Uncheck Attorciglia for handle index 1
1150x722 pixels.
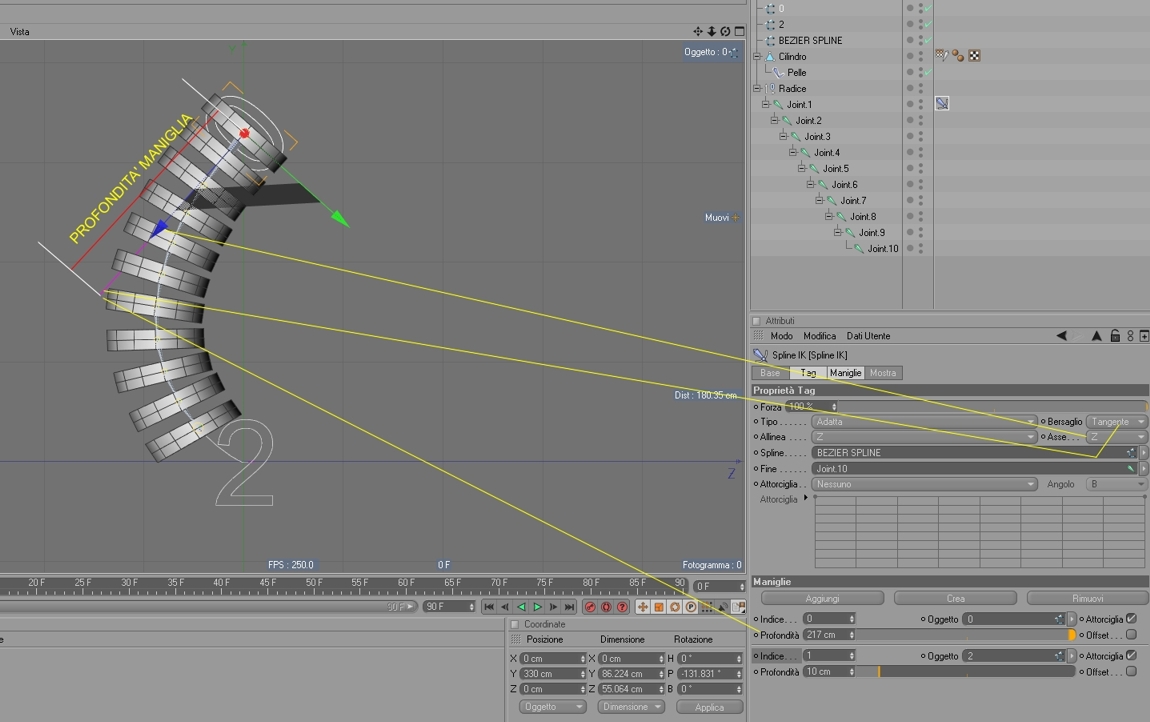pos(1131,655)
